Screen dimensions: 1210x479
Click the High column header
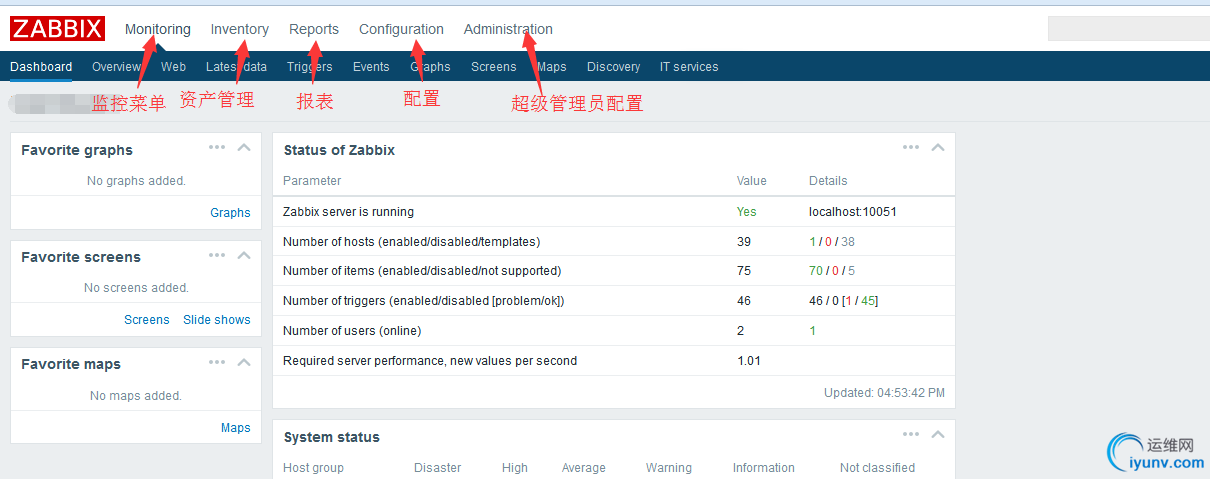[515, 468]
